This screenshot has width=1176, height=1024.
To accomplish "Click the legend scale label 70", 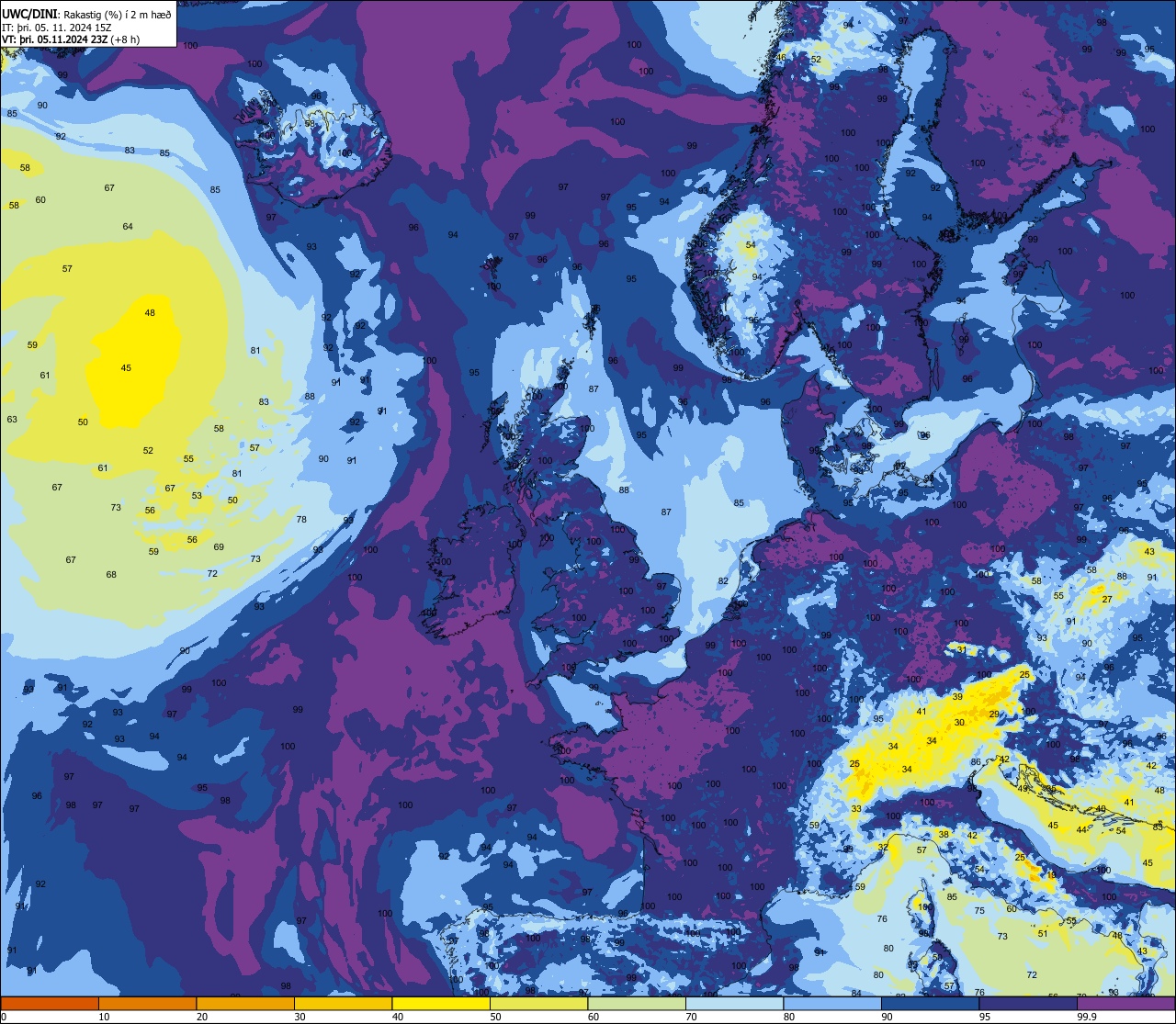I will pyautogui.click(x=691, y=1017).
